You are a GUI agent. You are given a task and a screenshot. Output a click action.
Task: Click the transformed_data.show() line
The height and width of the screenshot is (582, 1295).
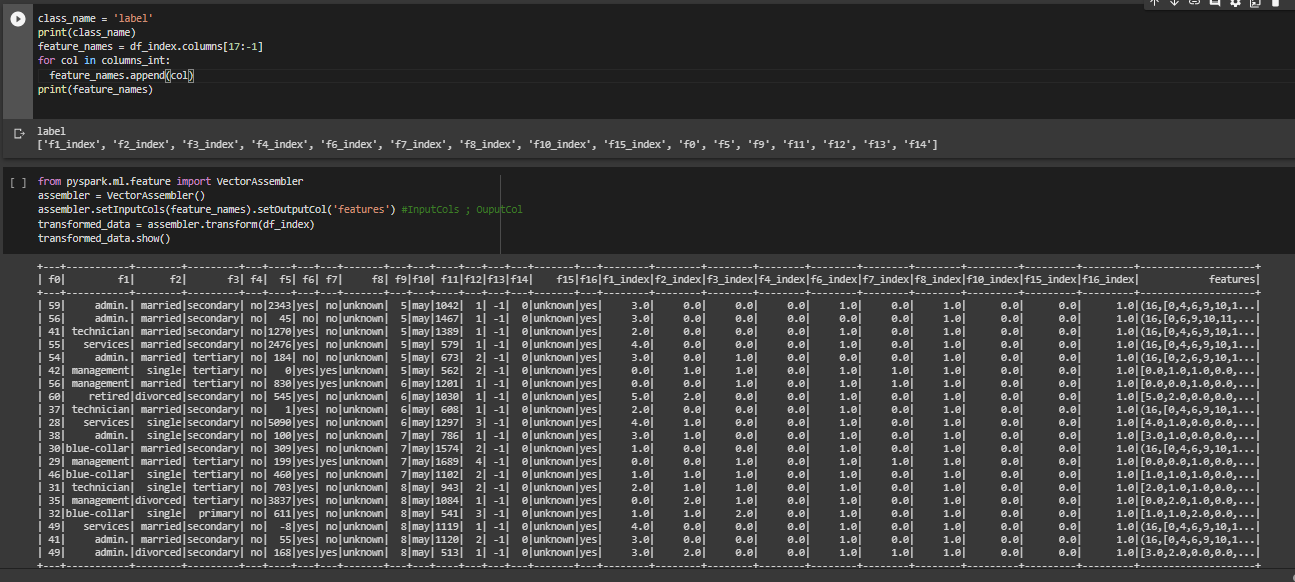click(104, 239)
